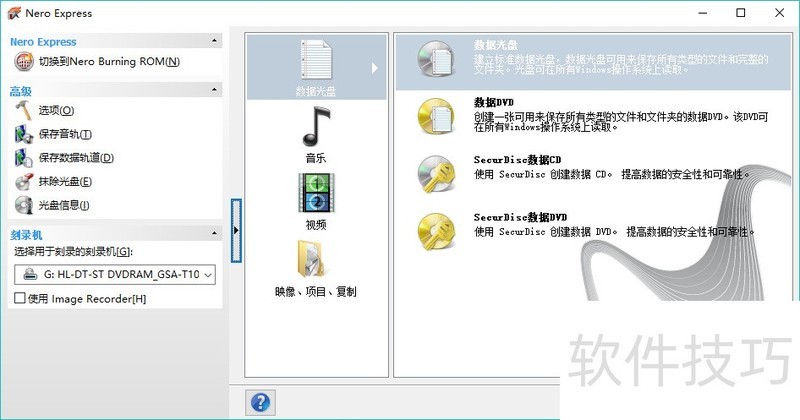Select the 数据光盘 document icon in the category list
The height and width of the screenshot is (420, 800).
click(x=316, y=60)
